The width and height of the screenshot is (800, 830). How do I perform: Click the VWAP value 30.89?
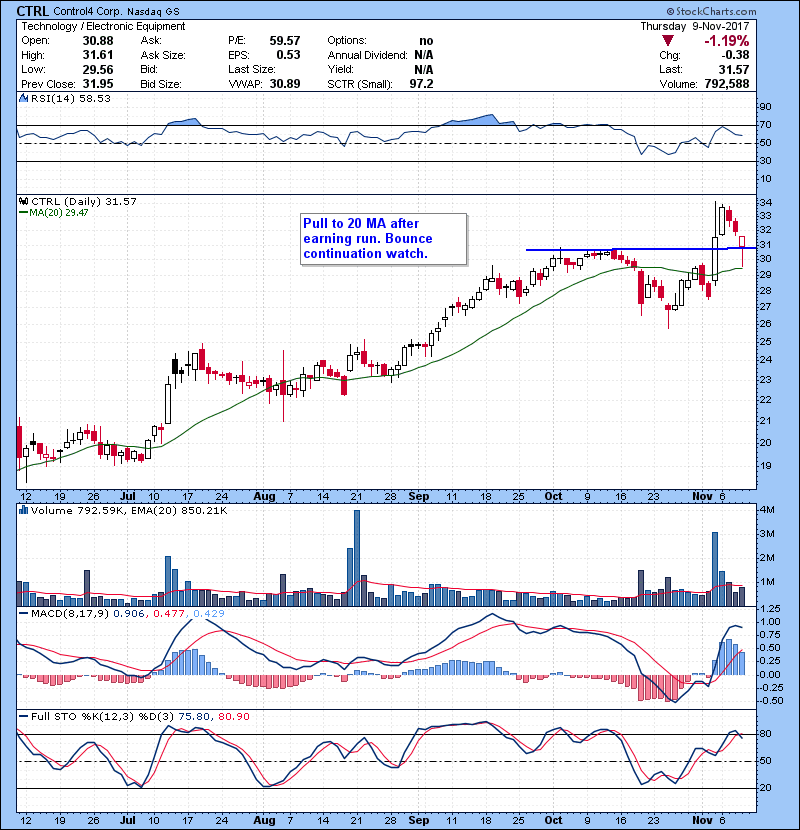click(x=285, y=84)
